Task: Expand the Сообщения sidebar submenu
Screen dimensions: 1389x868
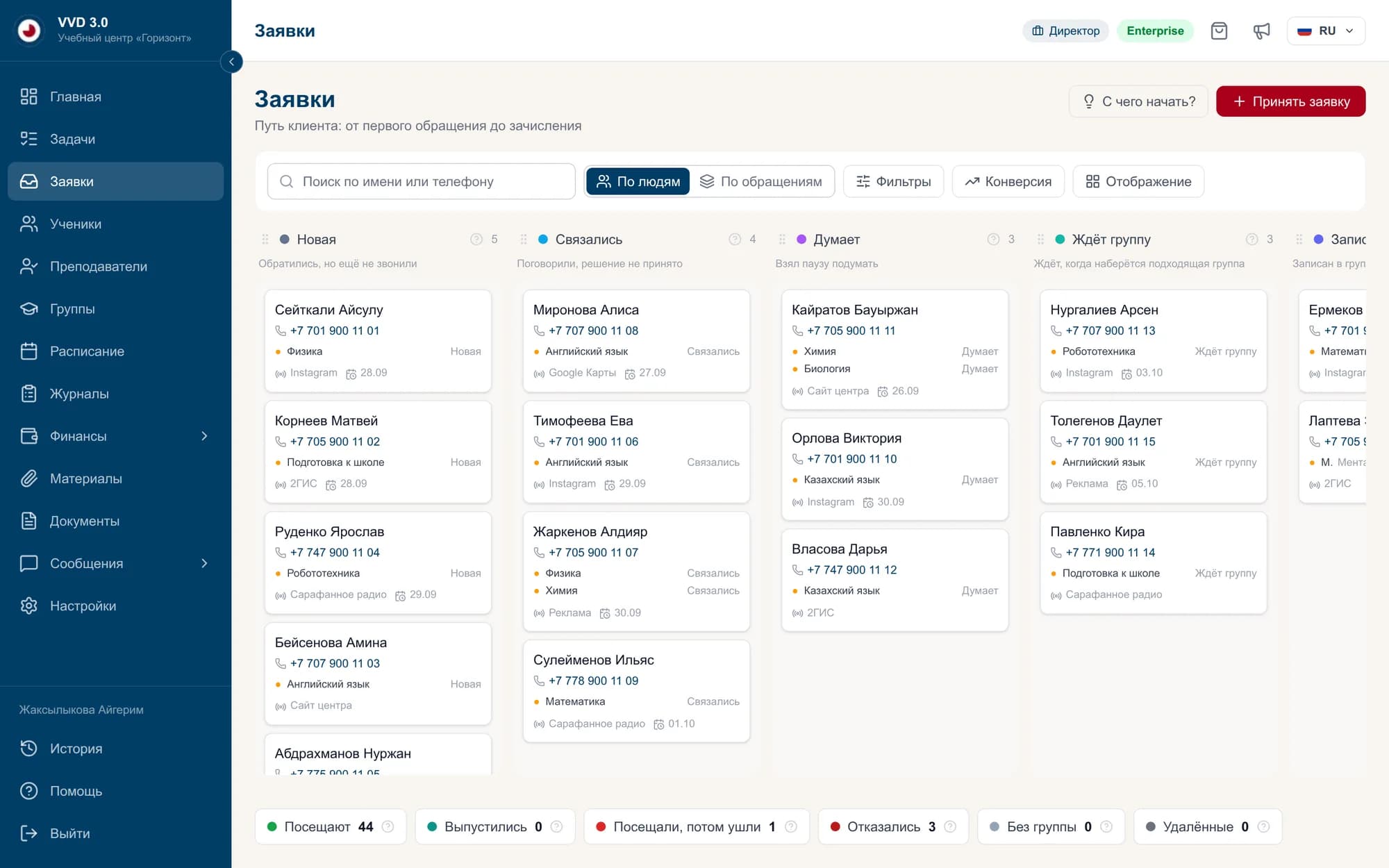Action: pyautogui.click(x=204, y=563)
